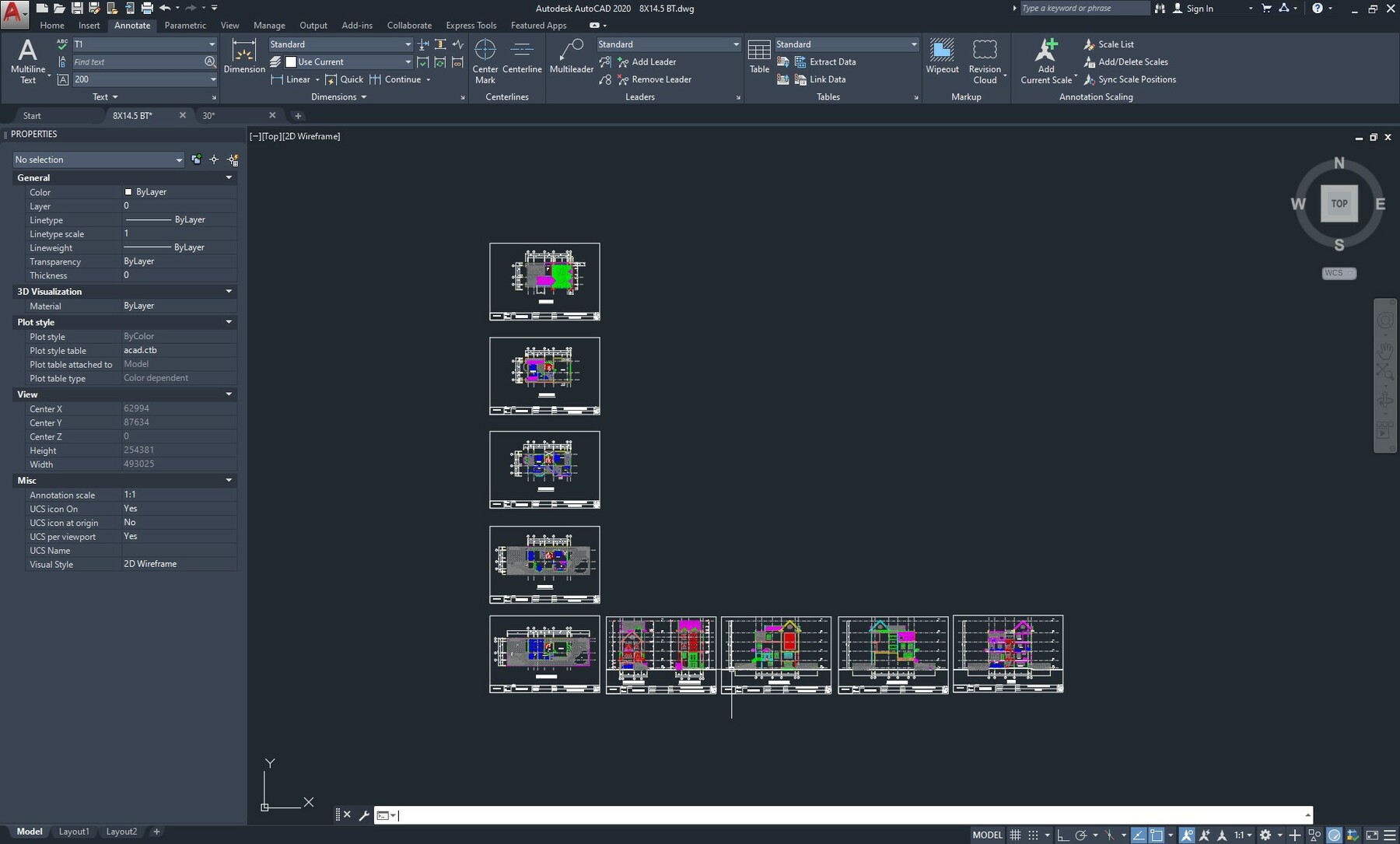Image resolution: width=1400 pixels, height=844 pixels.
Task: Switch to the Layout1 tab
Action: coord(73,832)
